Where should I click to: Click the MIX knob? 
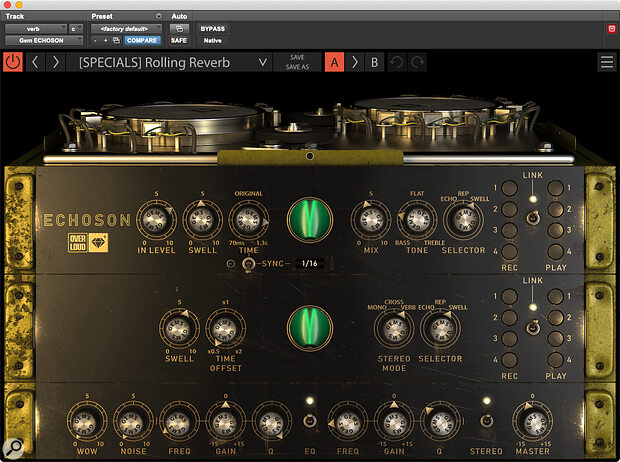coord(370,220)
